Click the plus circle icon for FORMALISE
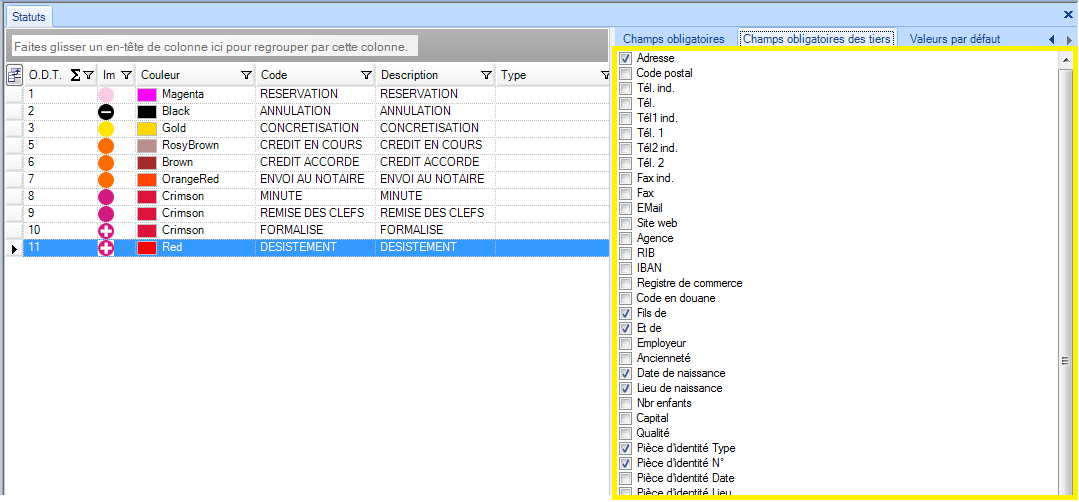Screen dimensions: 1079x502 click(x=106, y=231)
